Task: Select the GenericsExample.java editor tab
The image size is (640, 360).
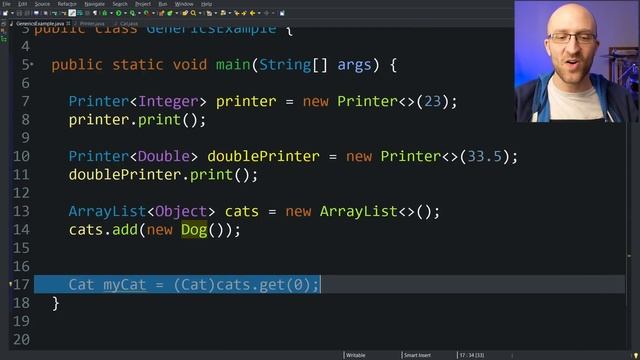Action: (x=40, y=24)
